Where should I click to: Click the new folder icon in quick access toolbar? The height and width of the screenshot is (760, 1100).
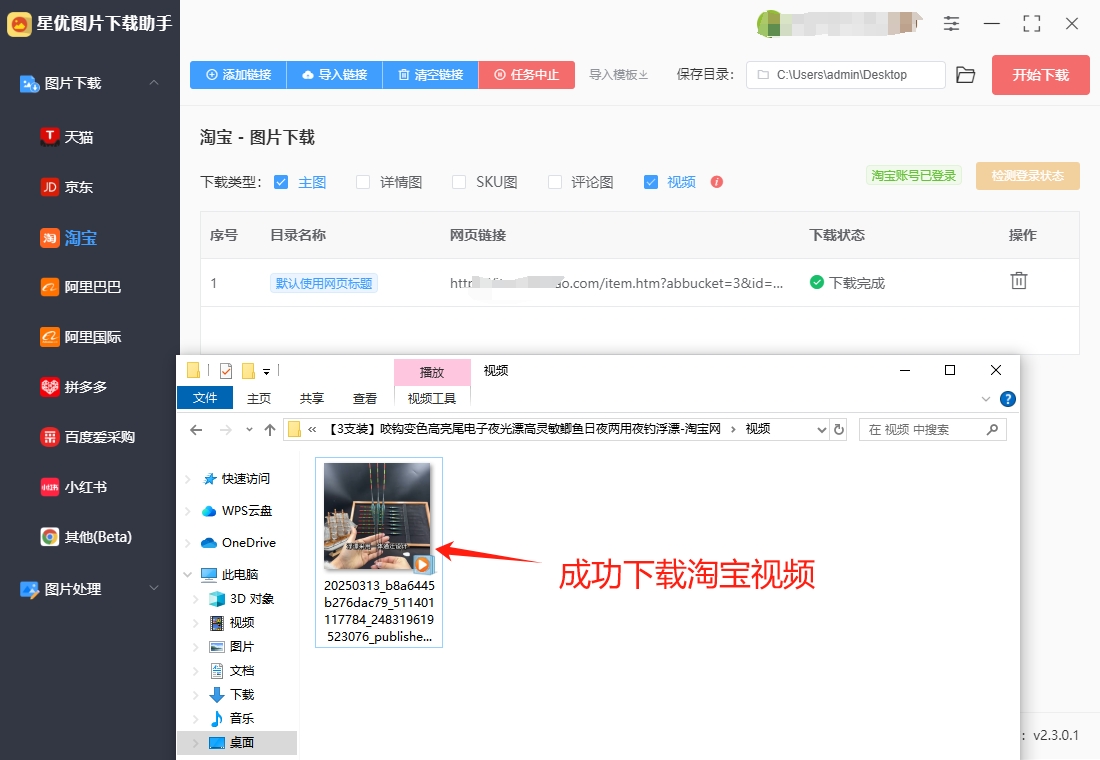point(248,371)
